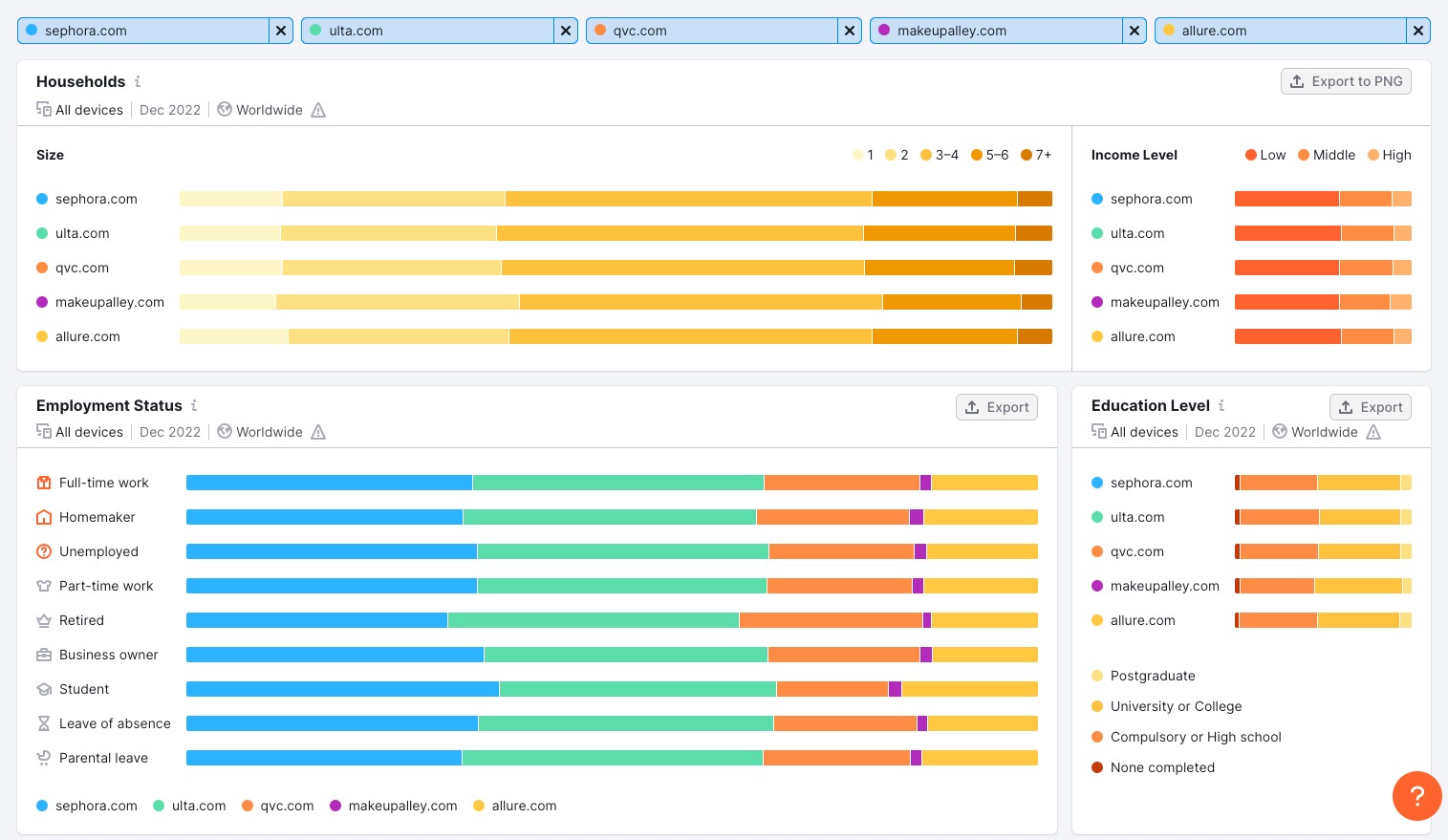Toggle household size 2 legend
Screen dimensions: 1448x840
tap(897, 155)
